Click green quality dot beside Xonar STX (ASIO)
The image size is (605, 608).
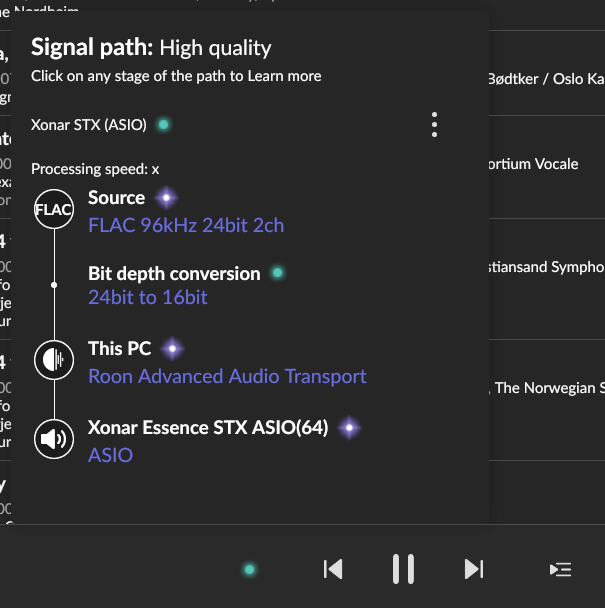pos(164,125)
